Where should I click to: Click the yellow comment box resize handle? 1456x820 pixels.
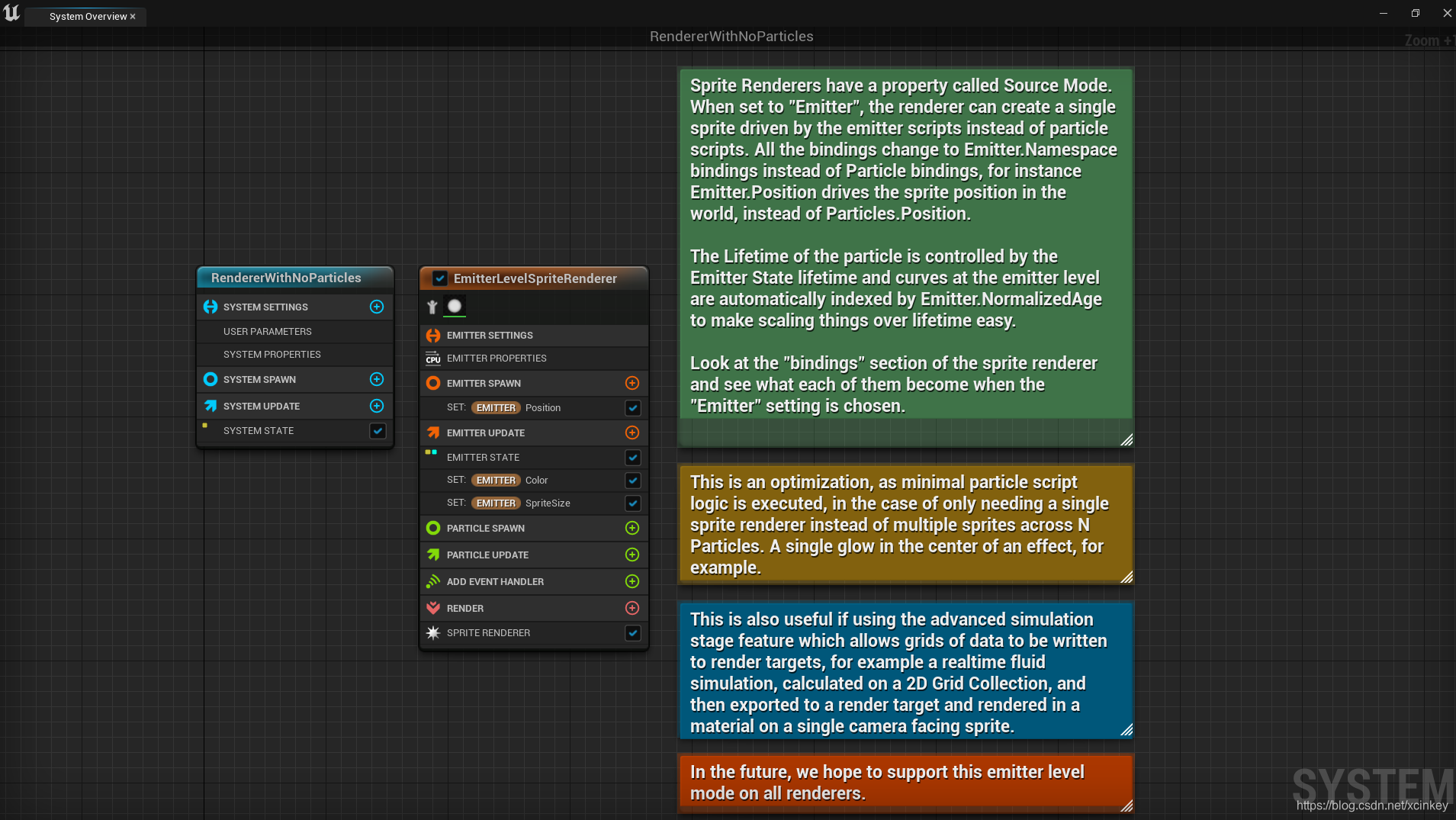[x=1127, y=577]
